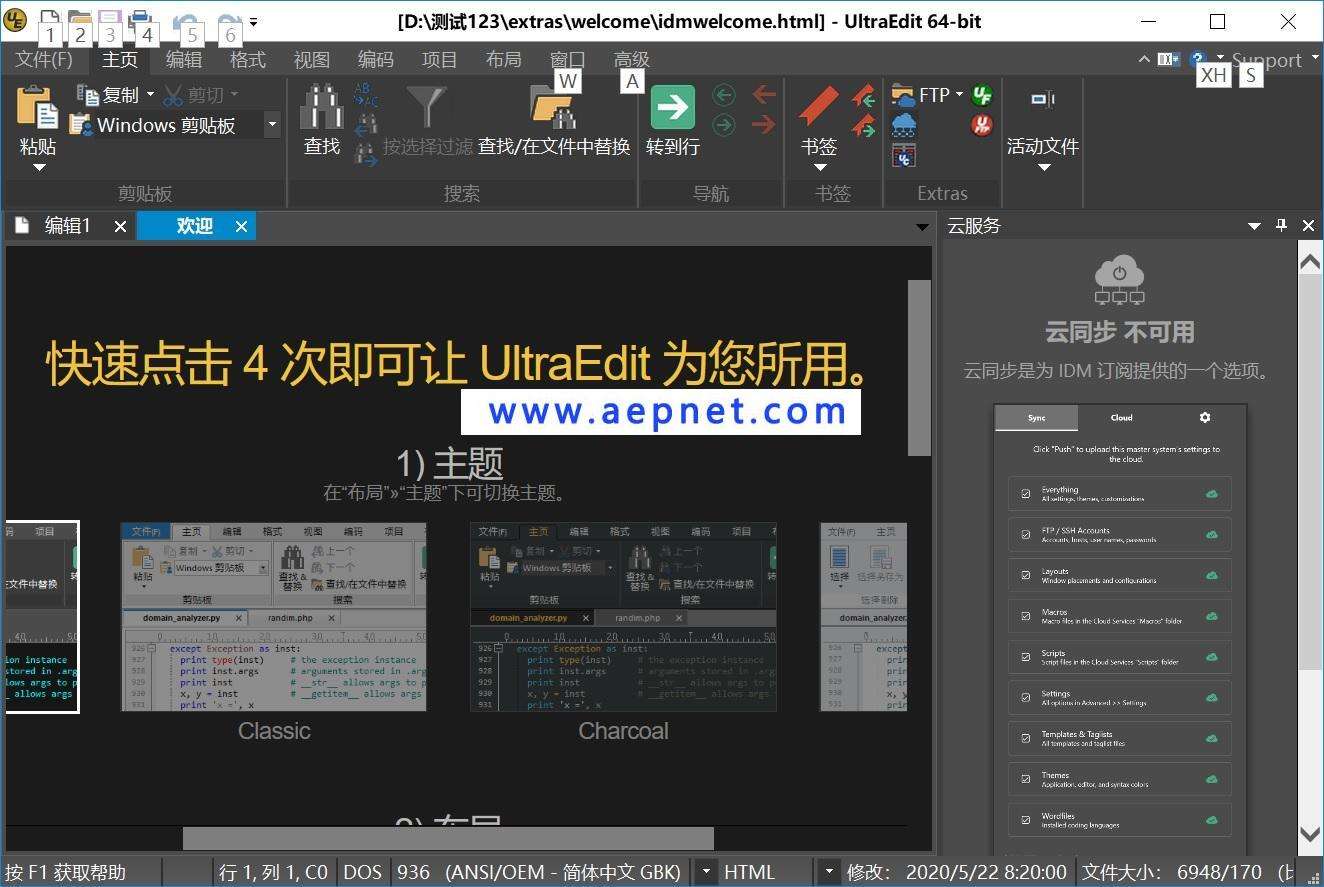Open 查找/在文件中替换 folder icon
This screenshot has height=887, width=1324.
(x=553, y=106)
